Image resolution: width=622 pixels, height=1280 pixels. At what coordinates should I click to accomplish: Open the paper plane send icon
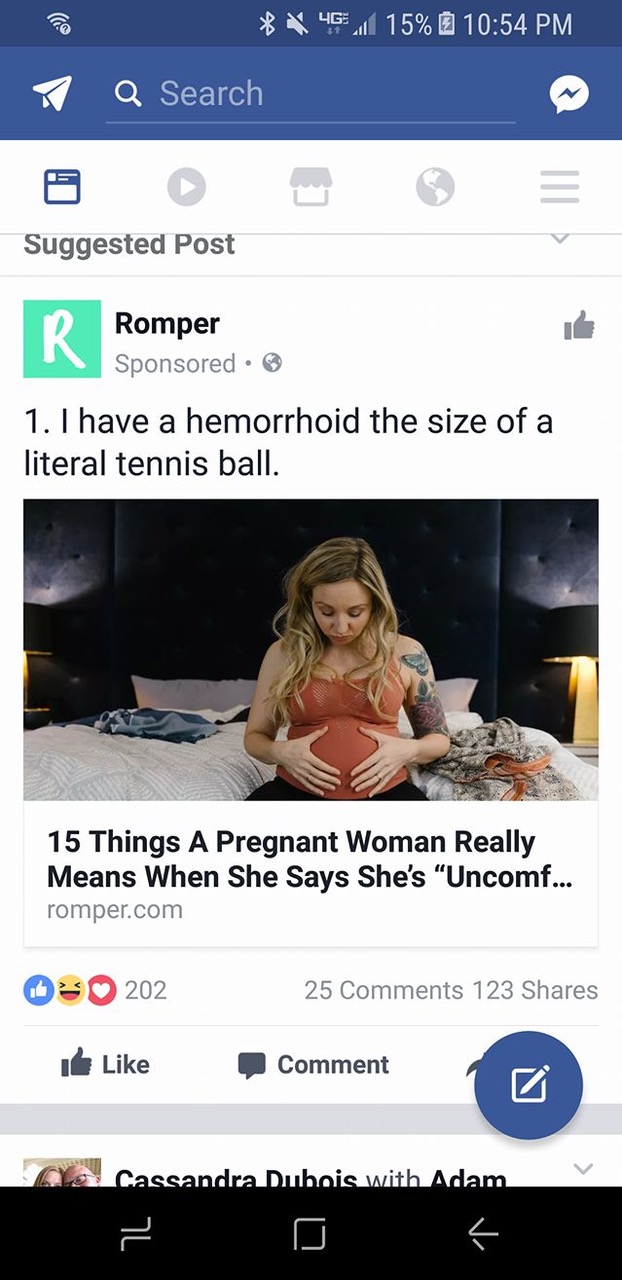coord(52,93)
